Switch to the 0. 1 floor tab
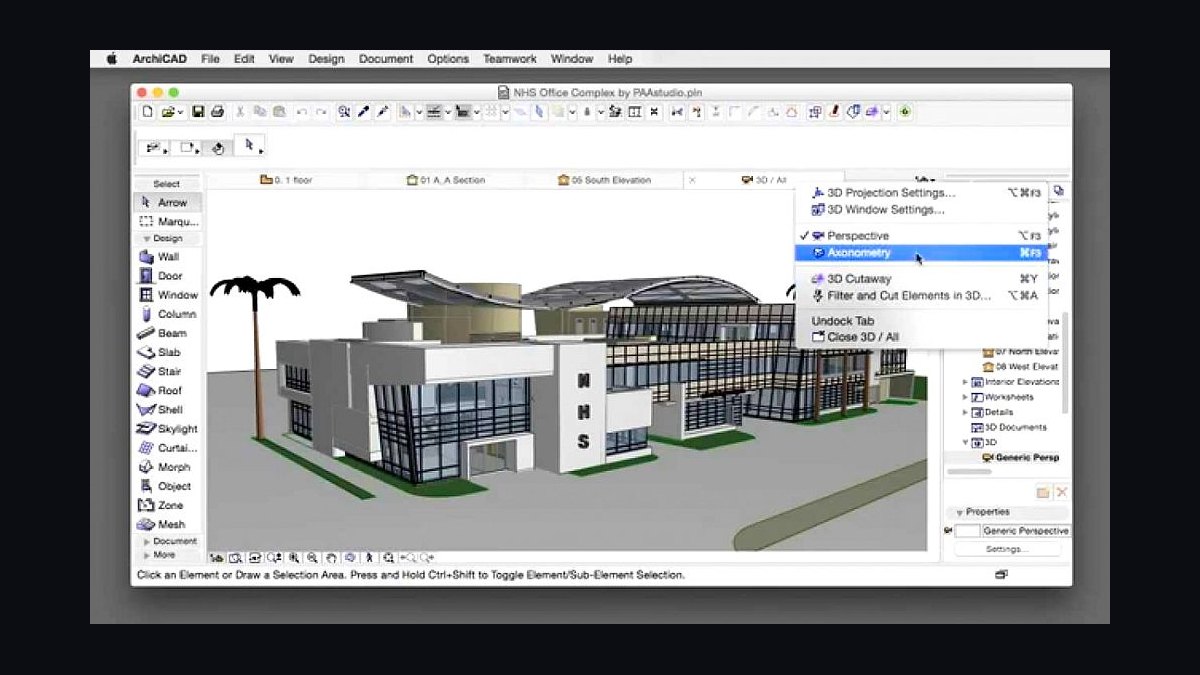This screenshot has height=675, width=1200. (x=286, y=180)
